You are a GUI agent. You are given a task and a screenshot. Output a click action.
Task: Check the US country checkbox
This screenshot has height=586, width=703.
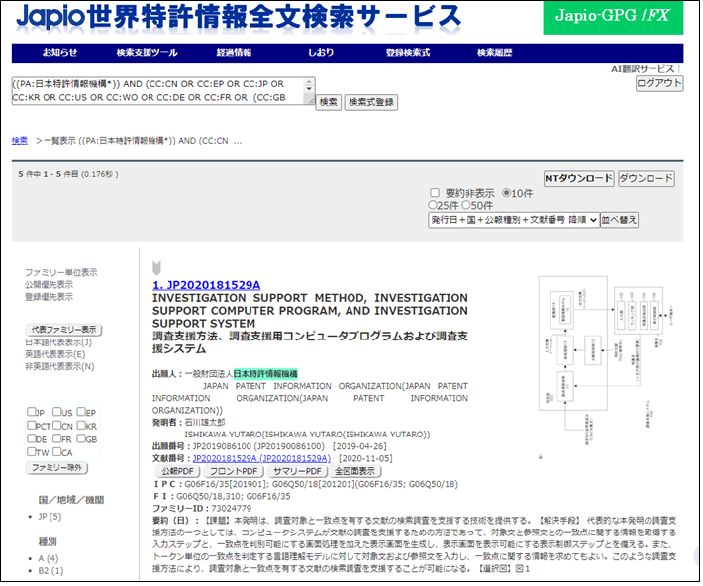(x=57, y=413)
